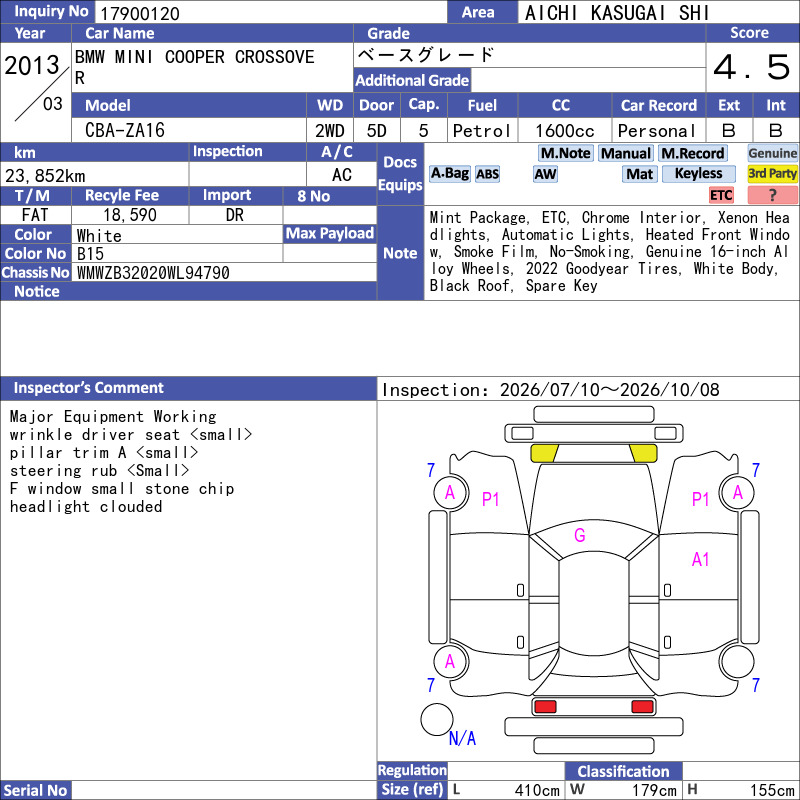This screenshot has height=800, width=800.
Task: Click the left red taillight in diagram
Action: coord(545,707)
